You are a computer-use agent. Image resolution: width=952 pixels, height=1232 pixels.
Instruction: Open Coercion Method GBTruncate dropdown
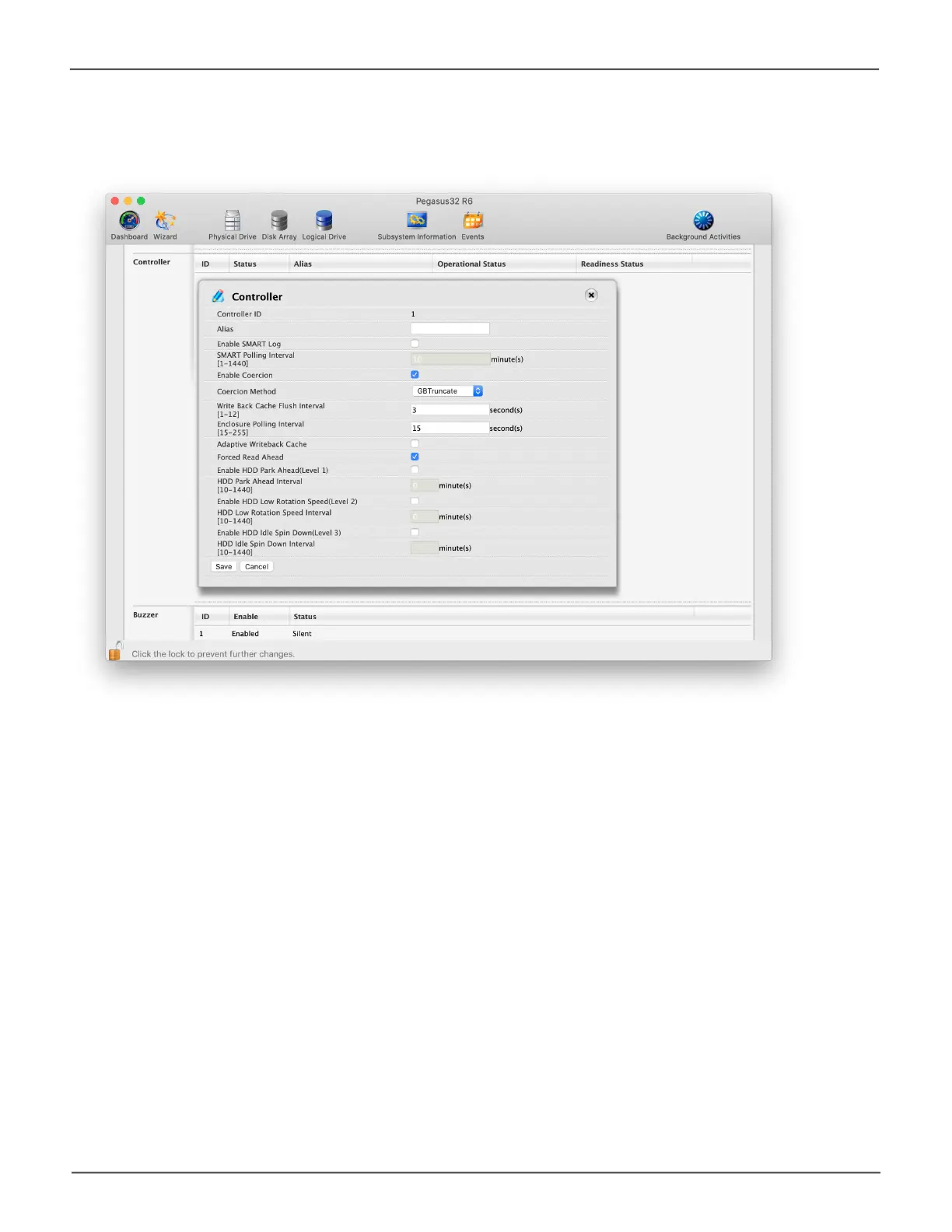point(447,391)
